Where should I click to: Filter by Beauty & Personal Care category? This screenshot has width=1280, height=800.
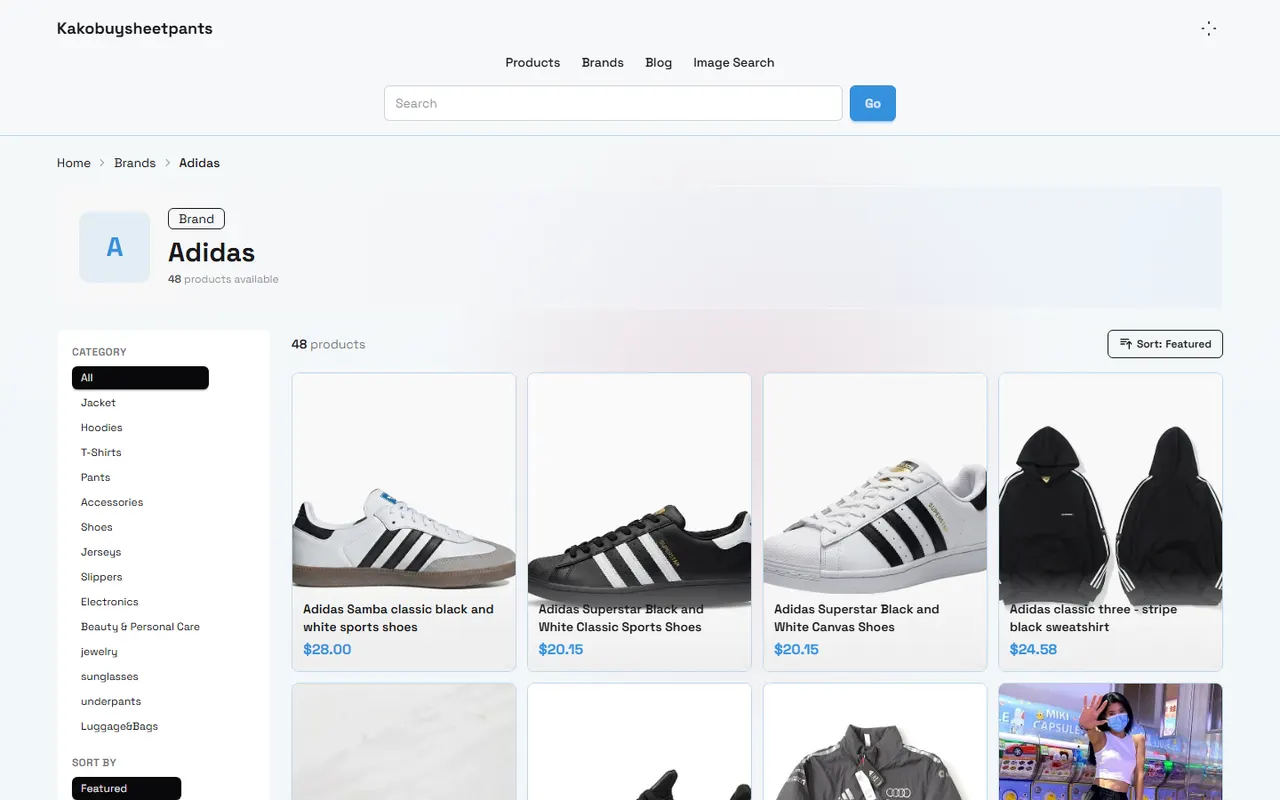click(x=141, y=628)
